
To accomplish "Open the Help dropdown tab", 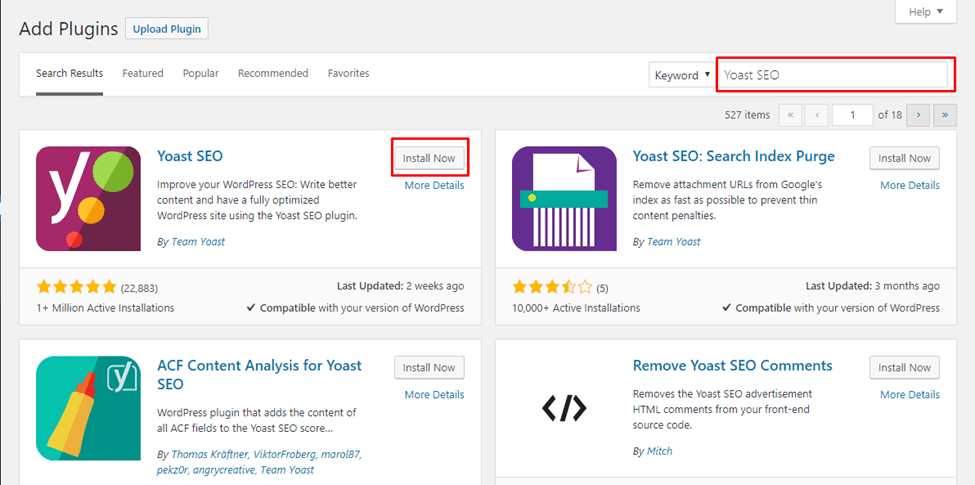I will [x=925, y=12].
